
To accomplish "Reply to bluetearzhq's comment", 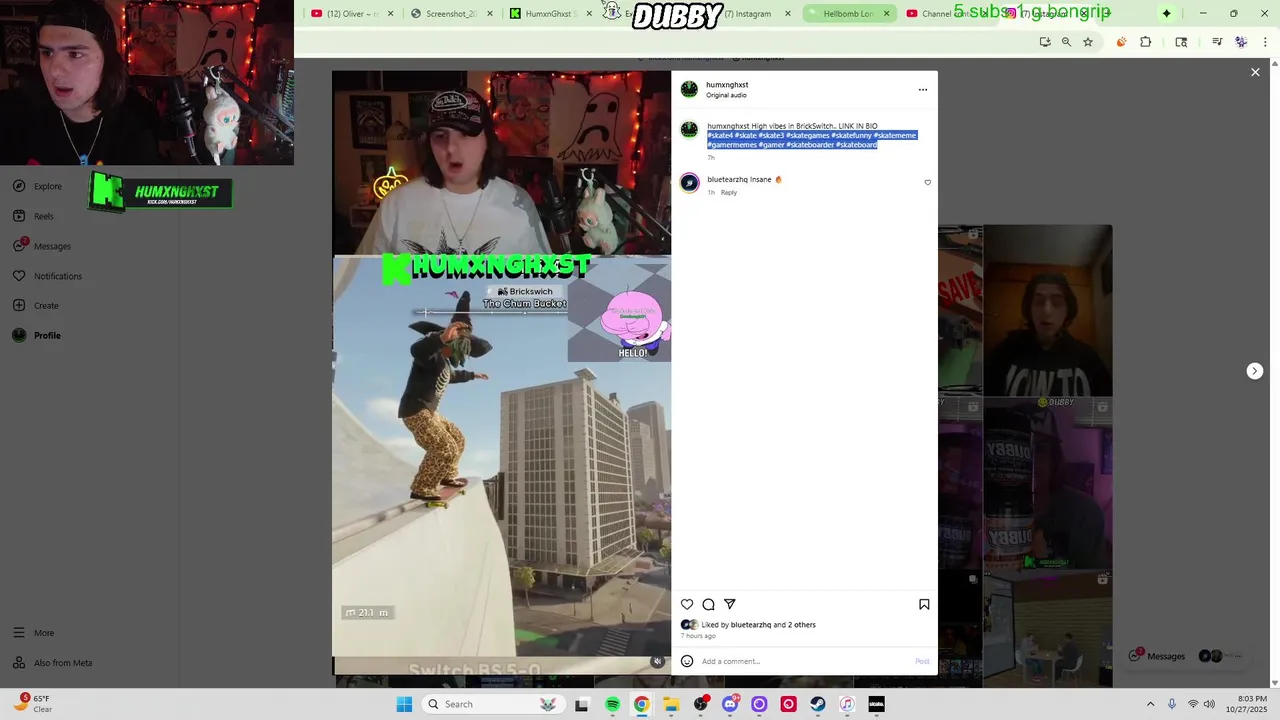I will coord(729,192).
